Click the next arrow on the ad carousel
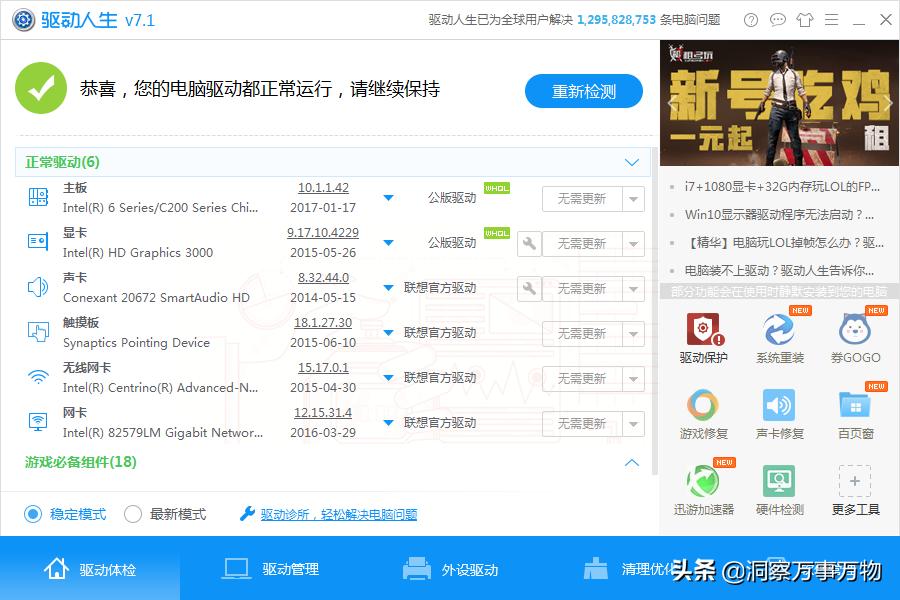Image resolution: width=900 pixels, height=600 pixels. pyautogui.click(x=886, y=103)
